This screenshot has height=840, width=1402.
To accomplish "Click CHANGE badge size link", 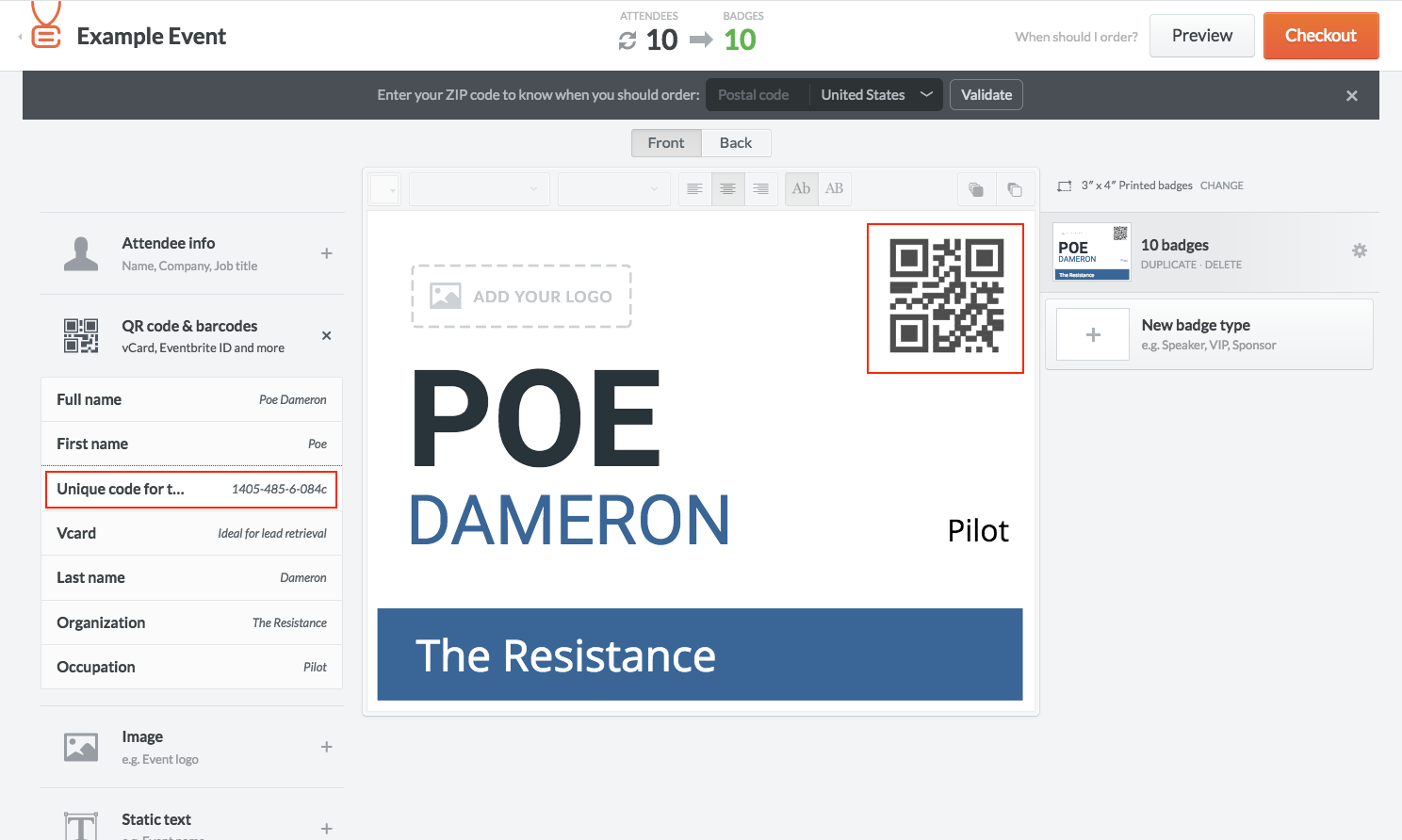I will point(1222,186).
